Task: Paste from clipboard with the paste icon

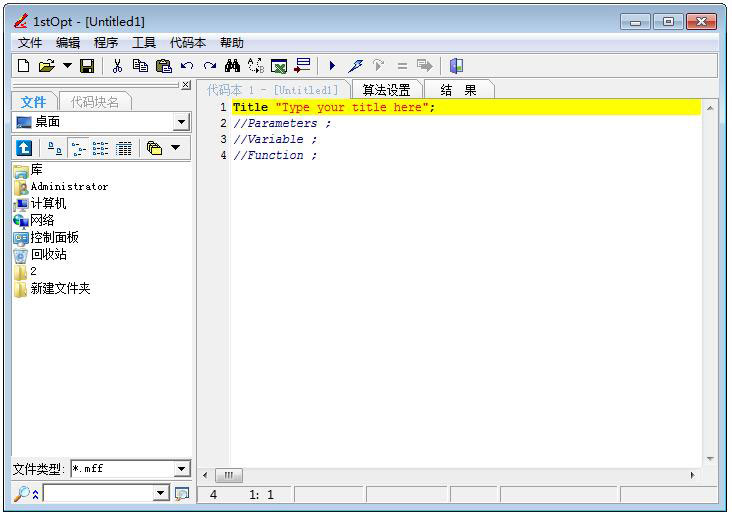Action: [163, 66]
